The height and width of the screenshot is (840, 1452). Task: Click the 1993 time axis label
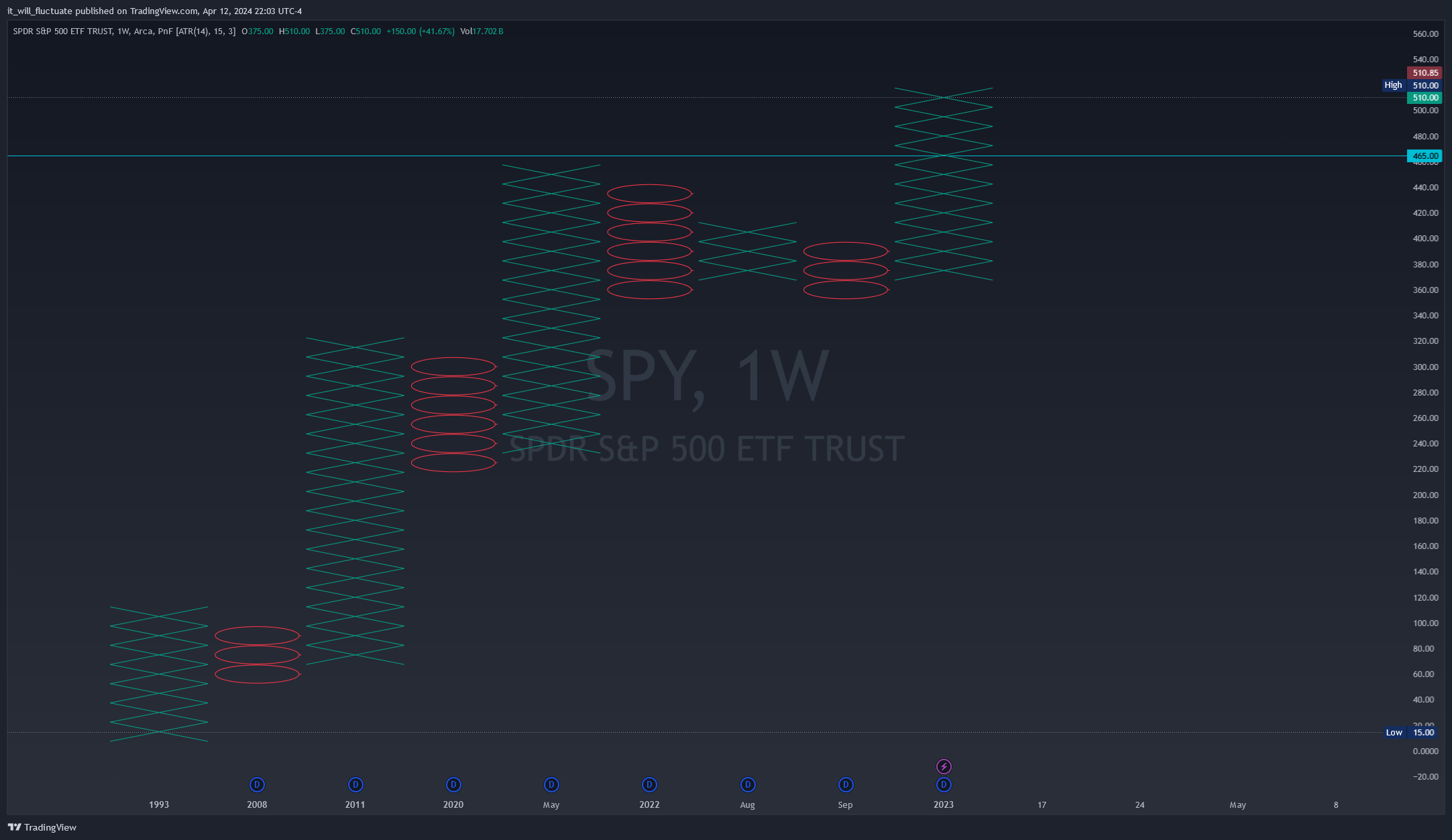pos(159,804)
